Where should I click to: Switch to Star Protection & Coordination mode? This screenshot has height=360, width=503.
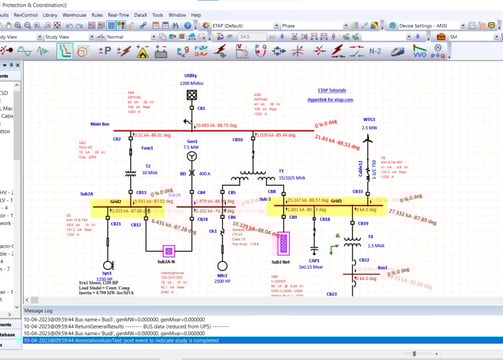pyautogui.click(x=65, y=51)
